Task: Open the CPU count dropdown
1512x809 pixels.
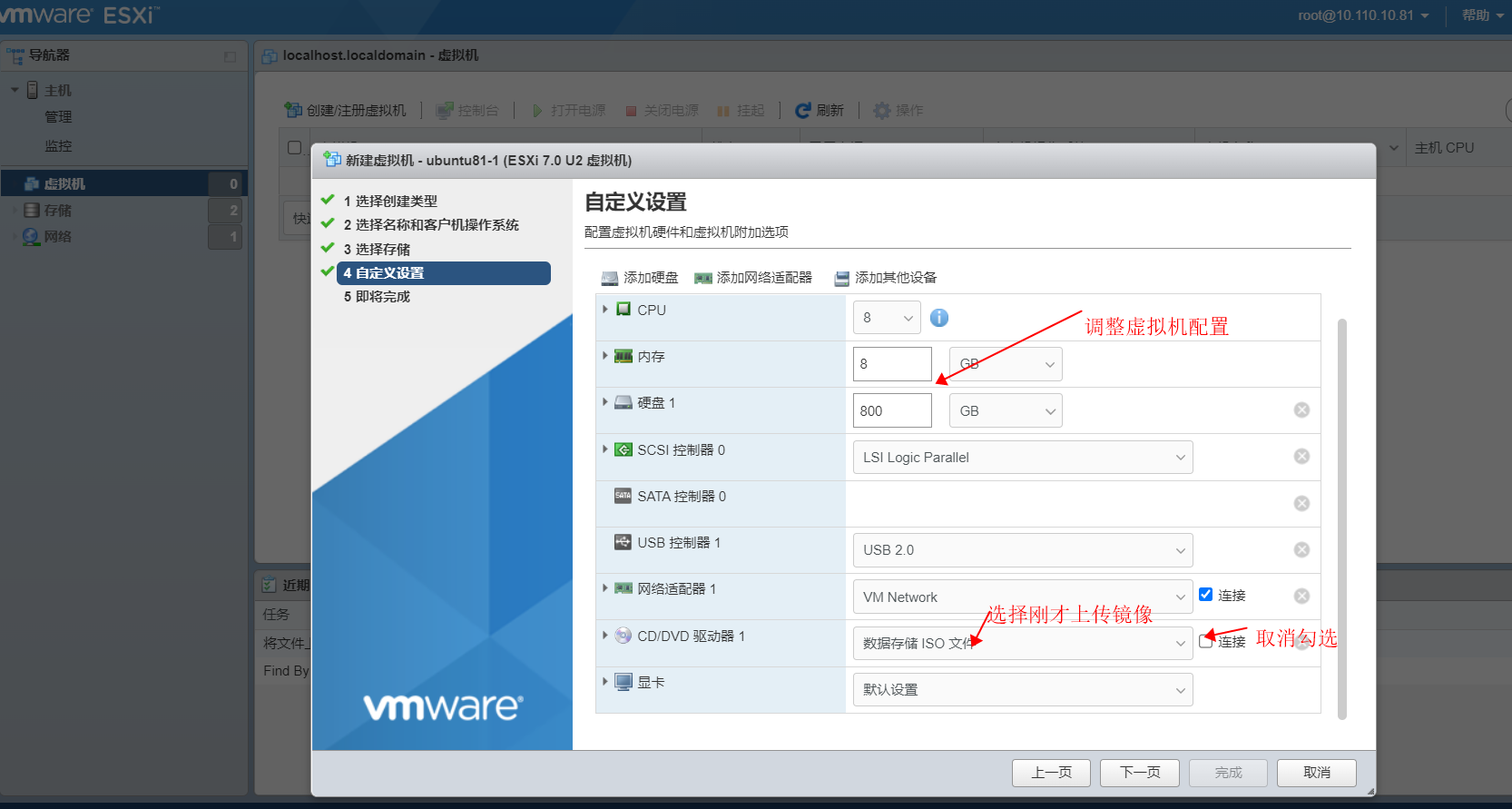Action: point(887,318)
